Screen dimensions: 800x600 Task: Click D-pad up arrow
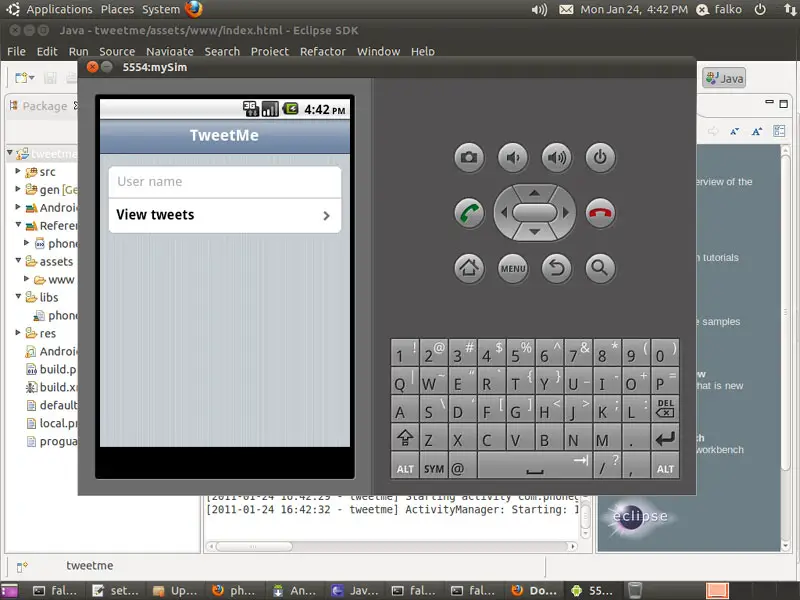(534, 193)
